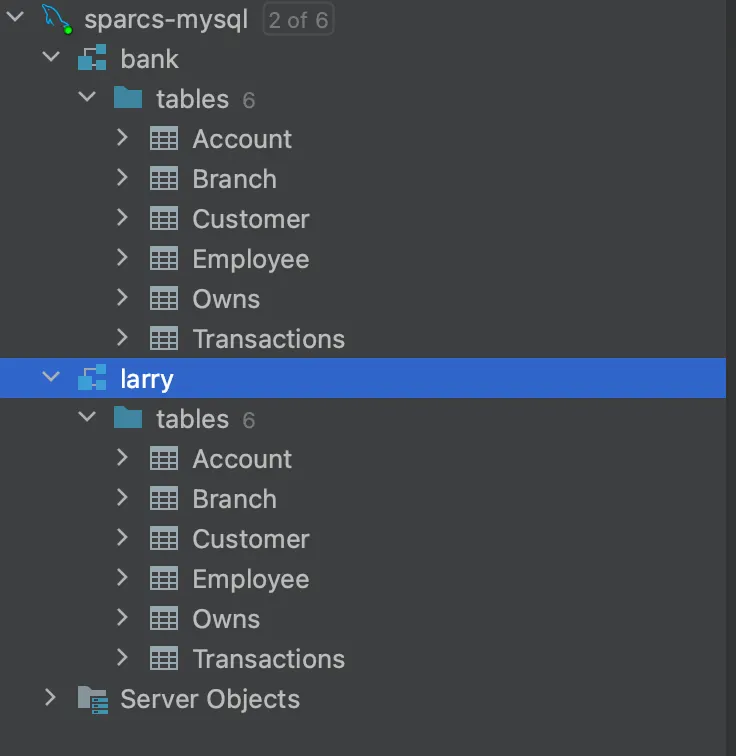Click the larry schema icon
Viewport: 736px width, 756px height.
(92, 378)
